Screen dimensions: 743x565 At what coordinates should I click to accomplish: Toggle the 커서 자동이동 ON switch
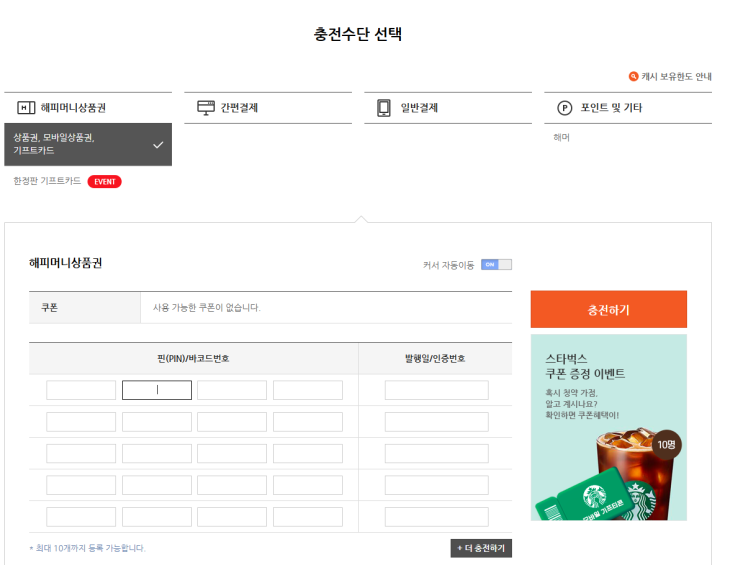click(496, 264)
